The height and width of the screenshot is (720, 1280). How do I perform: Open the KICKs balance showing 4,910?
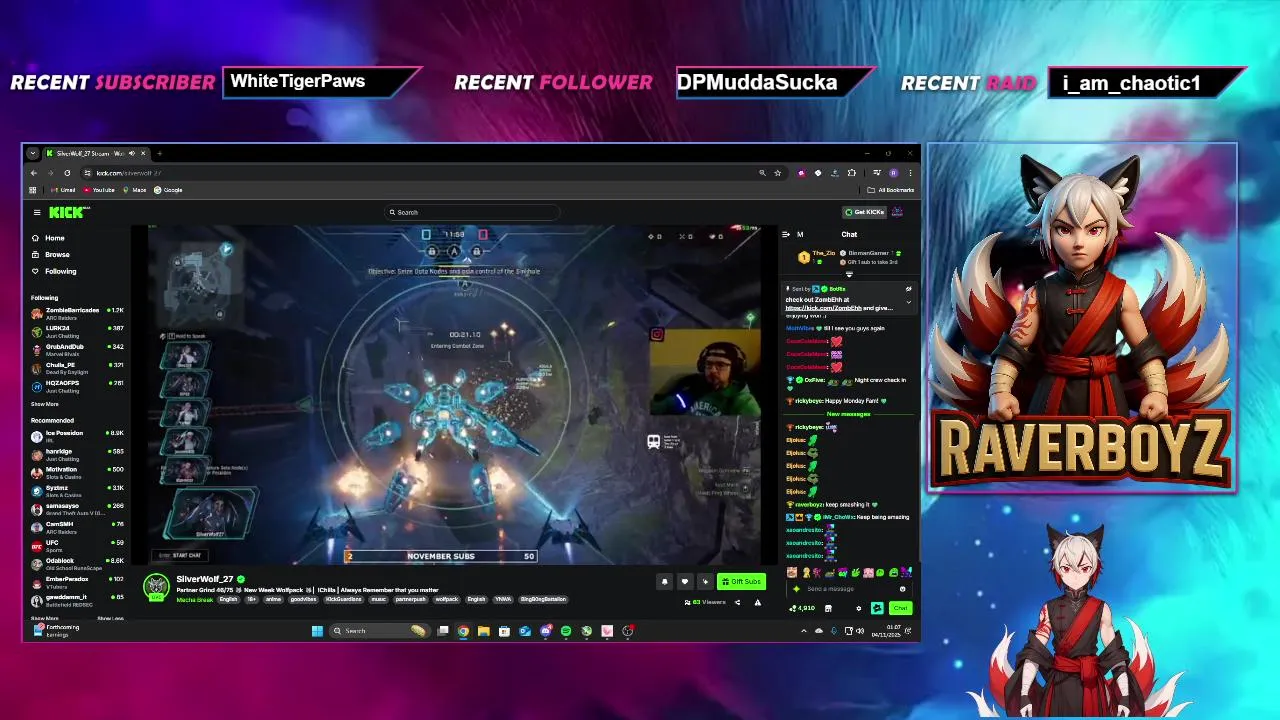(x=802, y=608)
